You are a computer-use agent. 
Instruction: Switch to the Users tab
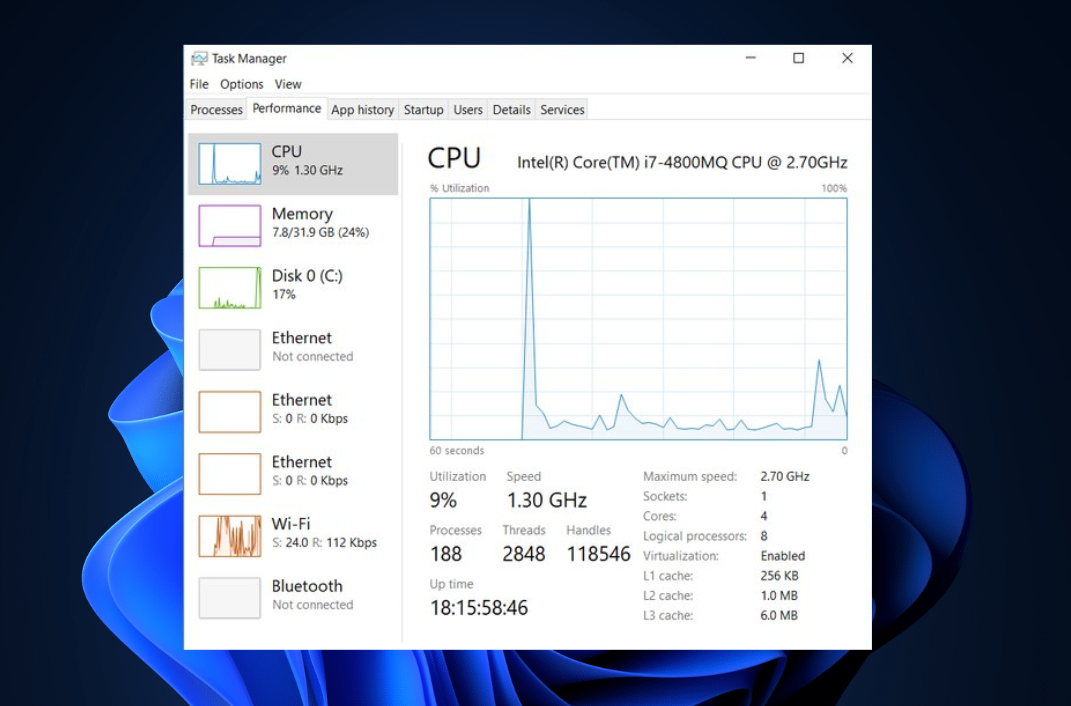tap(468, 109)
